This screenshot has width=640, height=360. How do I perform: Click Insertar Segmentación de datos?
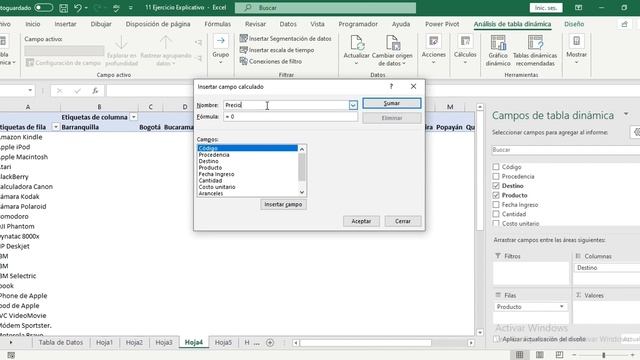click(x=285, y=38)
